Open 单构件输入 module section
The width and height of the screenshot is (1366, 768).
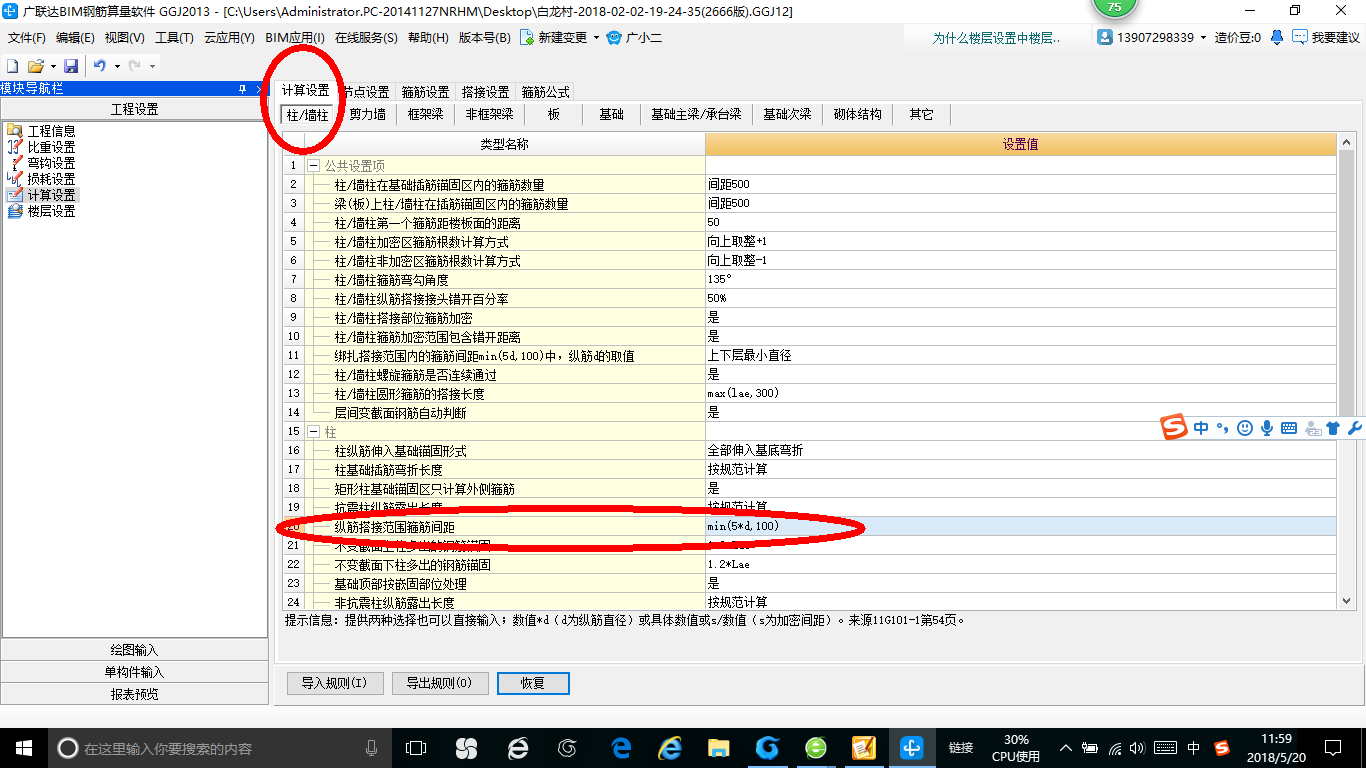point(135,672)
